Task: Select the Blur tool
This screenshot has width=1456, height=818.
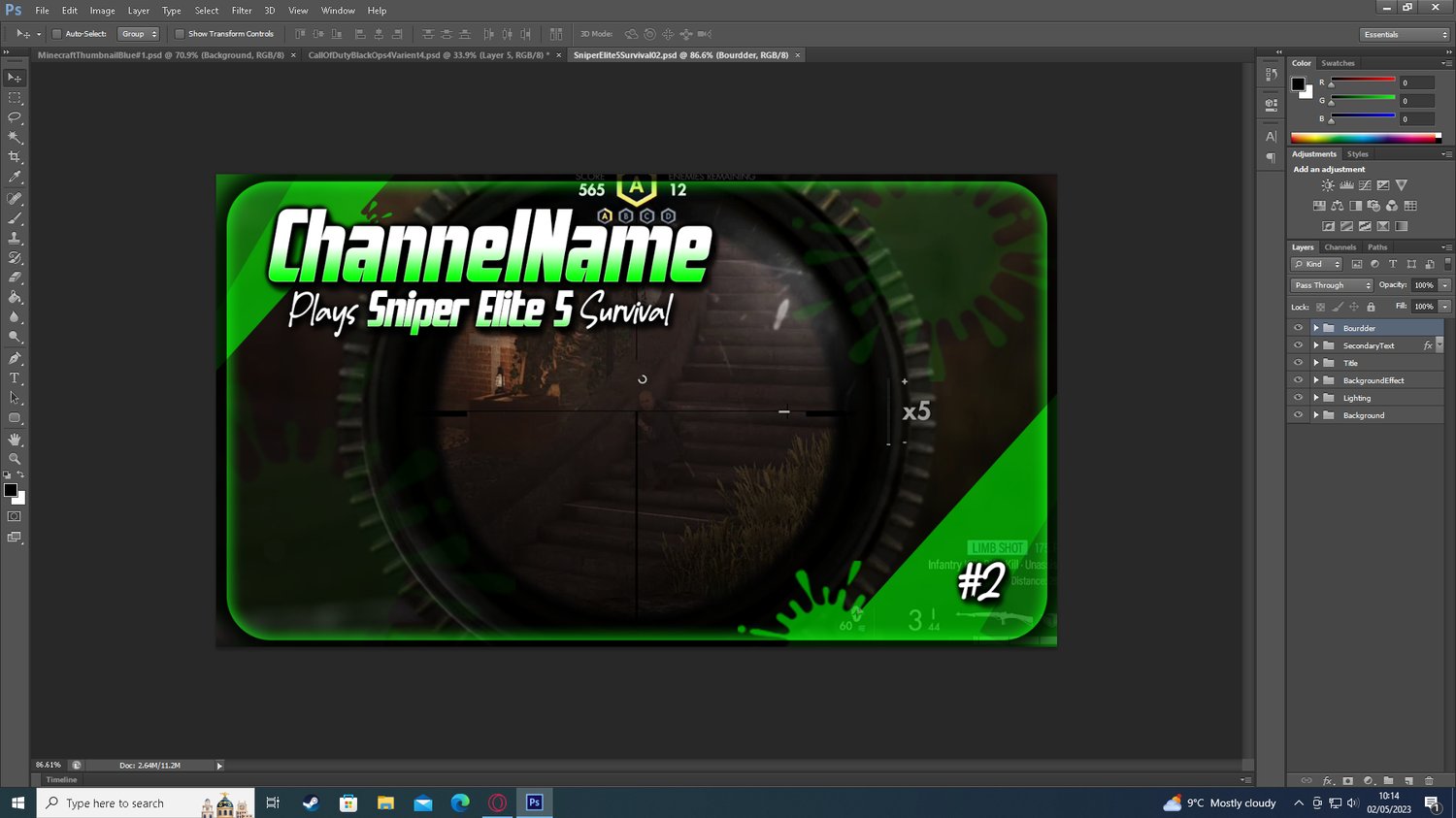Action: [x=15, y=317]
